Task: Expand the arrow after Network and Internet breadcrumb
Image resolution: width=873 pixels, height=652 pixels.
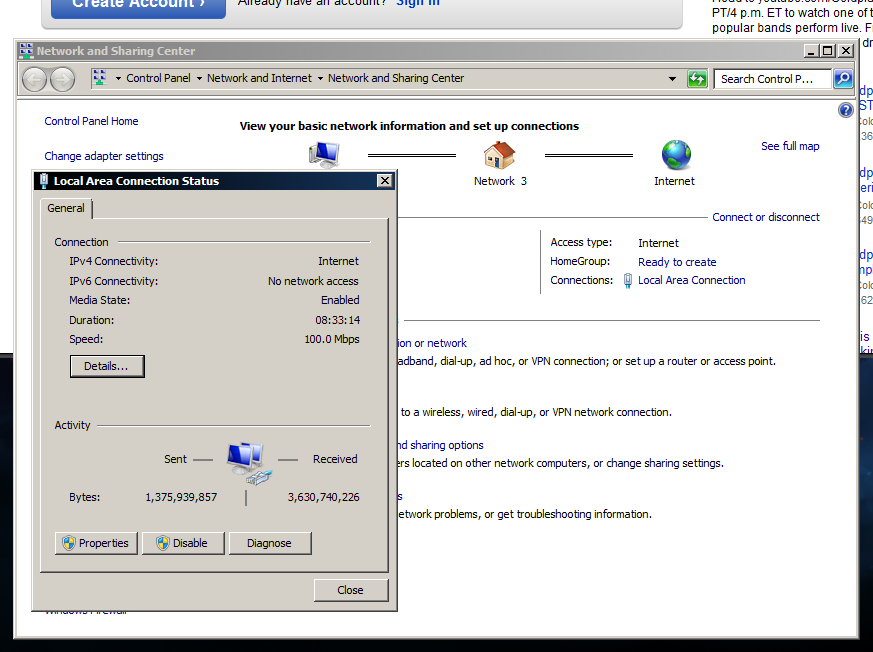Action: click(320, 79)
